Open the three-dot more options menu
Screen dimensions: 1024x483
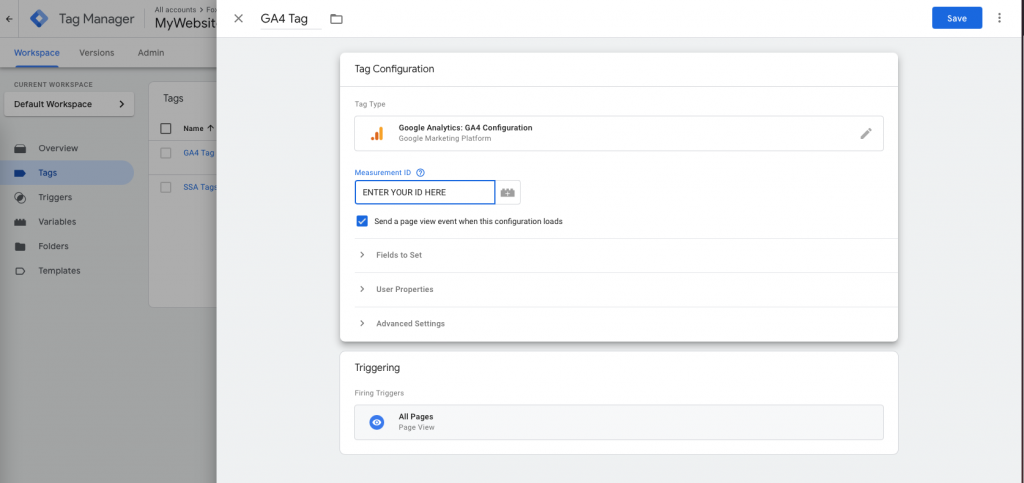pos(999,18)
